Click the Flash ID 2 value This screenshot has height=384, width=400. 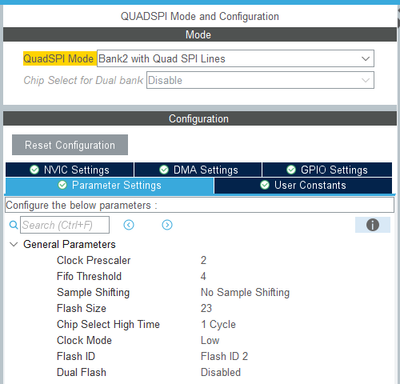[x=224, y=356]
